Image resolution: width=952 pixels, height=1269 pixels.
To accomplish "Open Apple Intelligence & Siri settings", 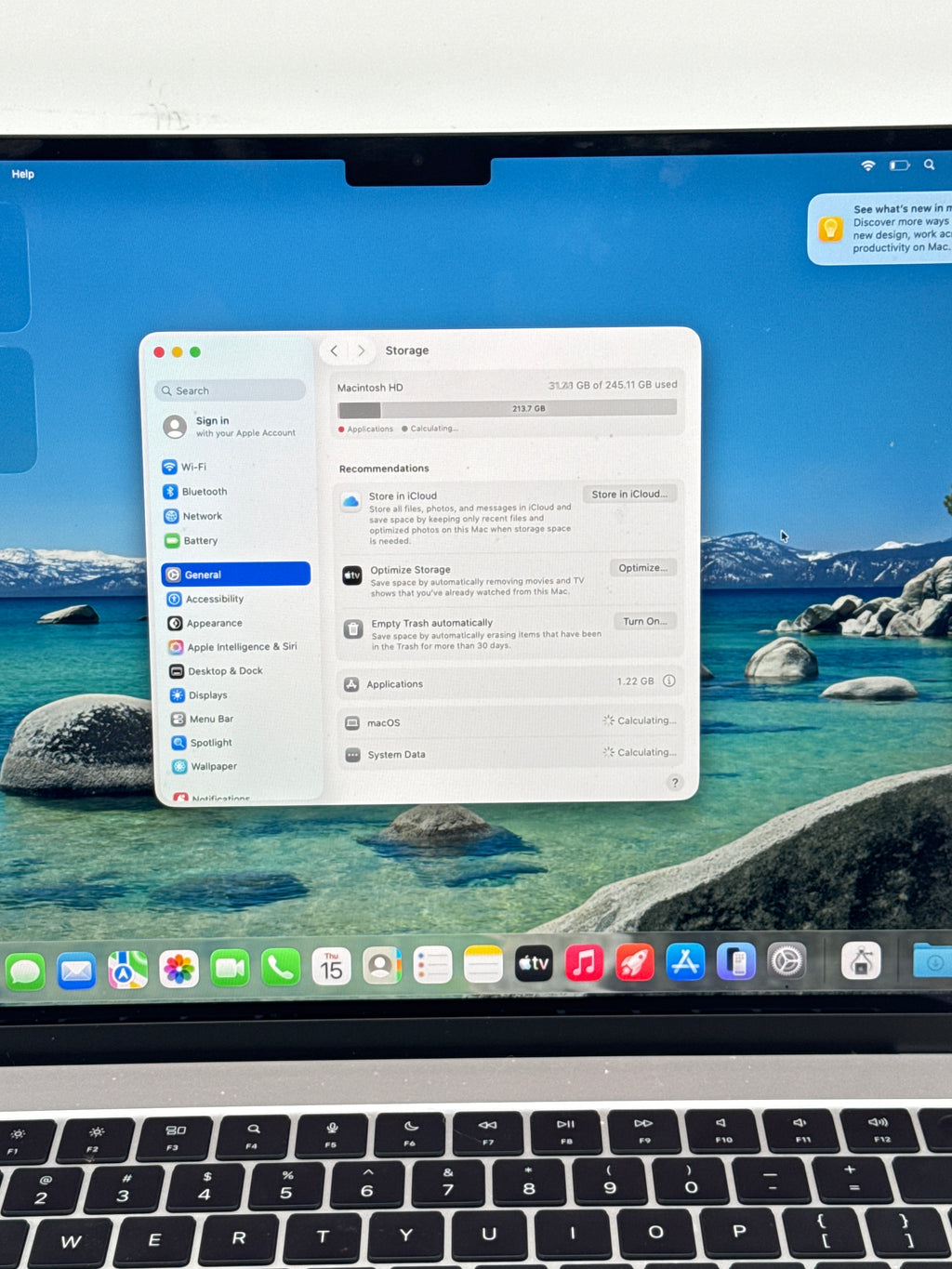I will [x=235, y=647].
